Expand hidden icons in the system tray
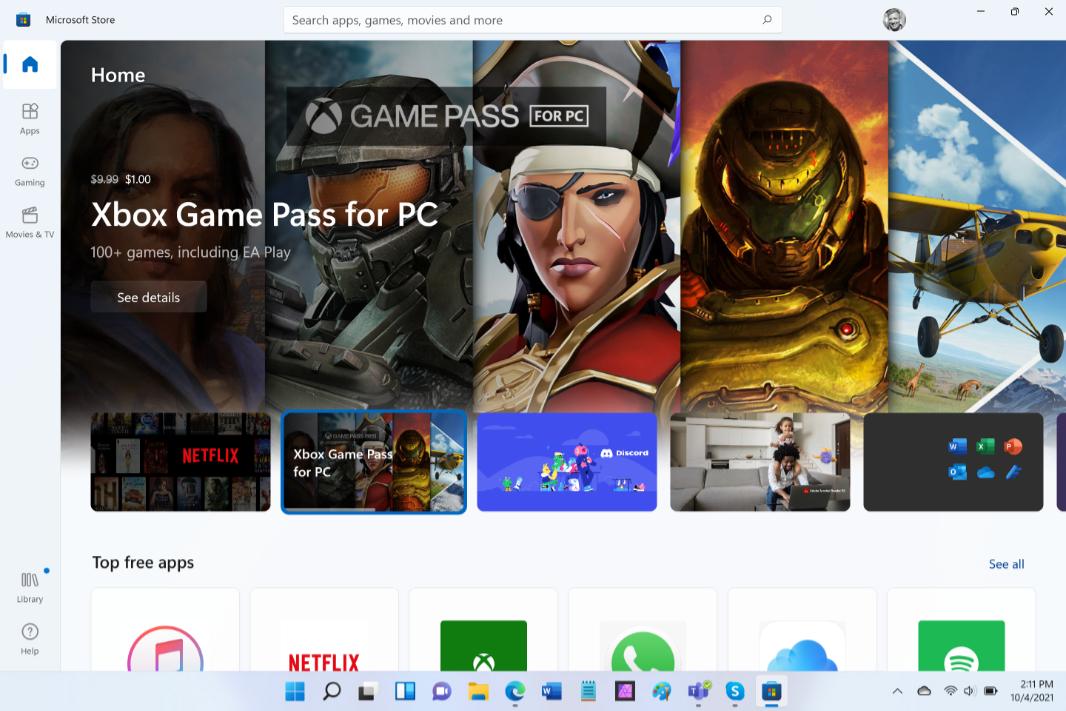1066x711 pixels. [x=897, y=690]
